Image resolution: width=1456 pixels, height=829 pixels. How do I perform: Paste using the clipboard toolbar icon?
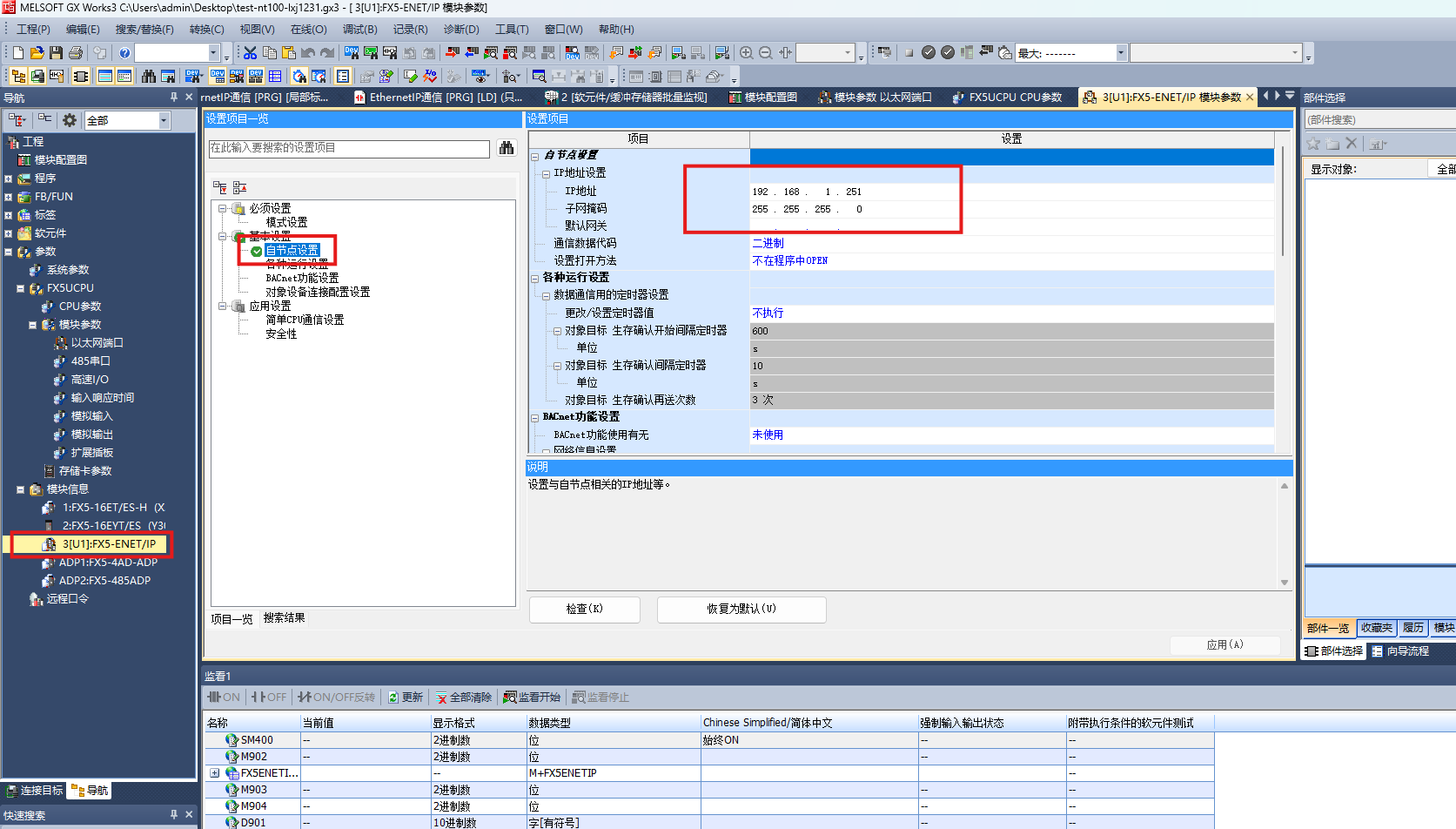click(x=288, y=53)
